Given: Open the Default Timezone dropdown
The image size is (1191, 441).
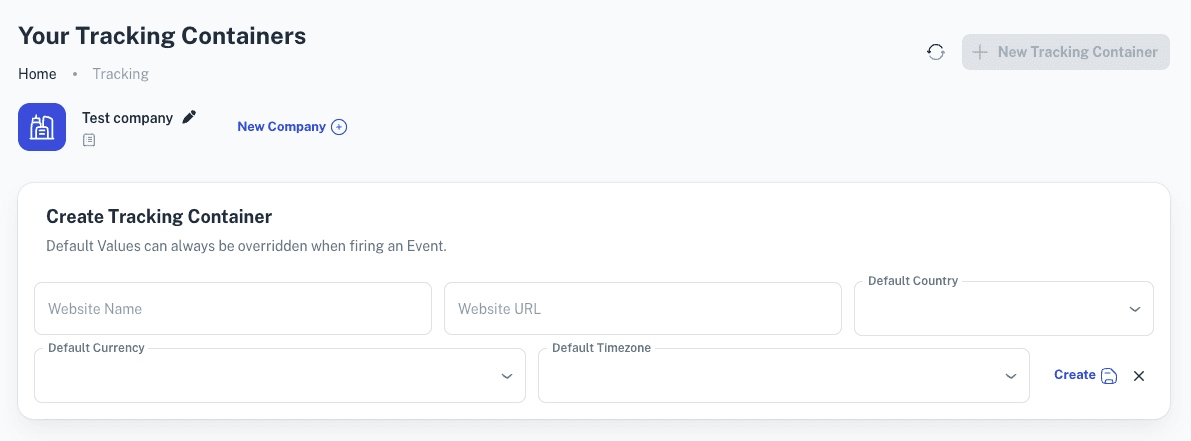Looking at the screenshot, I should [x=784, y=376].
